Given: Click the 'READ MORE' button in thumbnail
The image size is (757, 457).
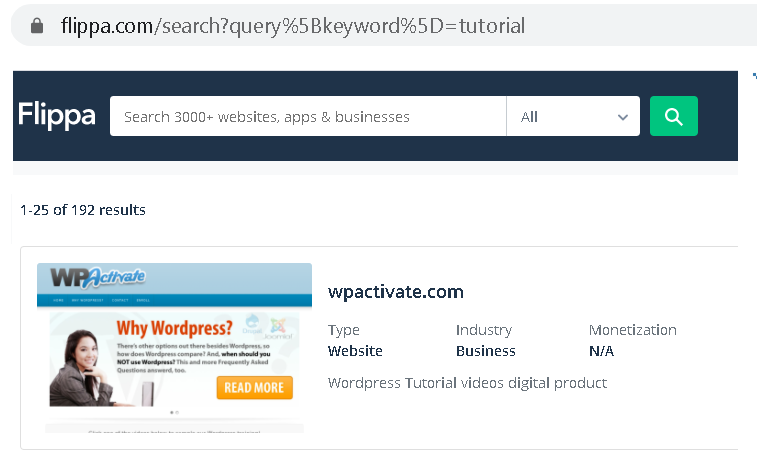Looking at the screenshot, I should (x=254, y=388).
